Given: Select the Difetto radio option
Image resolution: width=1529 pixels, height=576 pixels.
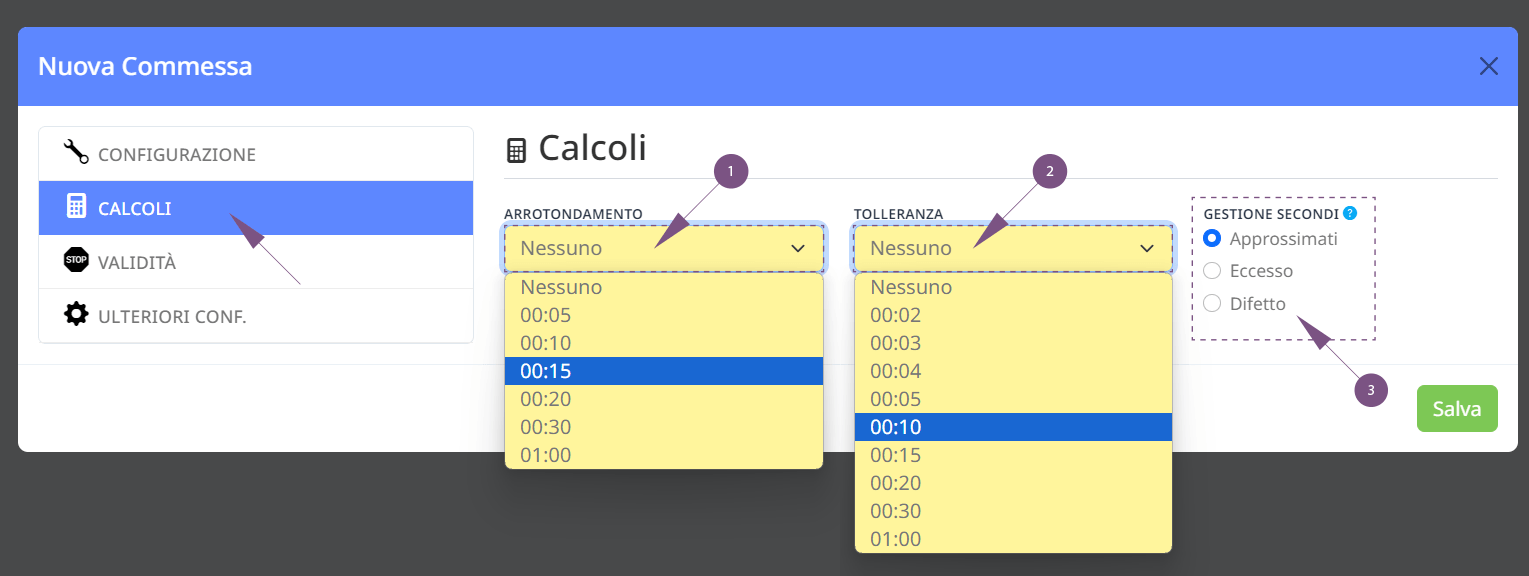Looking at the screenshot, I should [x=1212, y=304].
